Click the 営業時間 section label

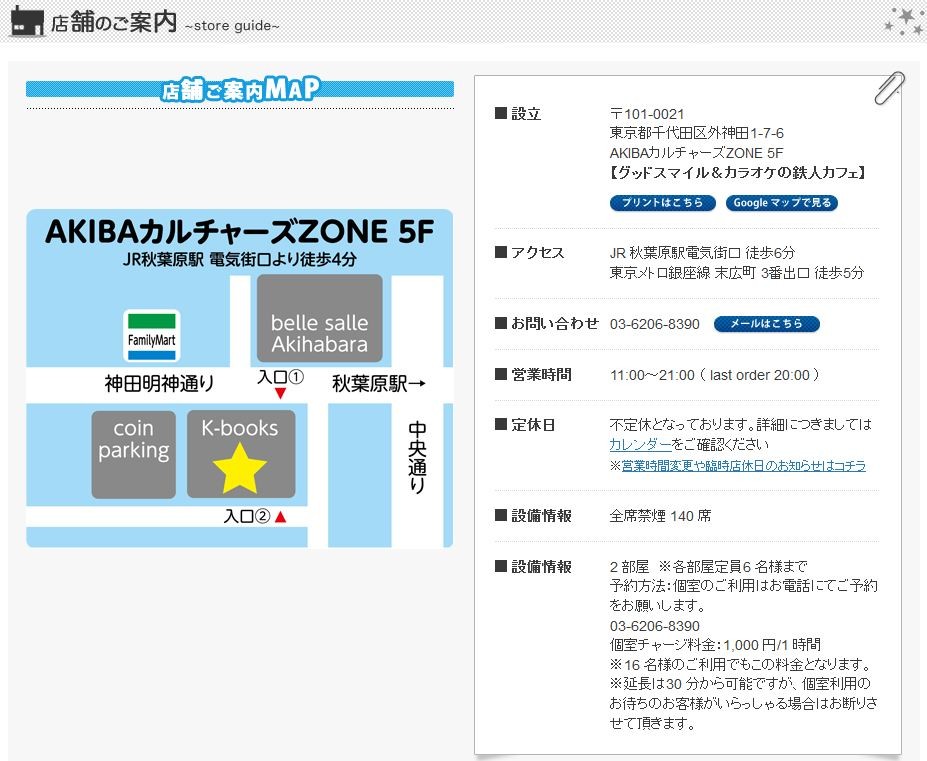pyautogui.click(x=542, y=375)
